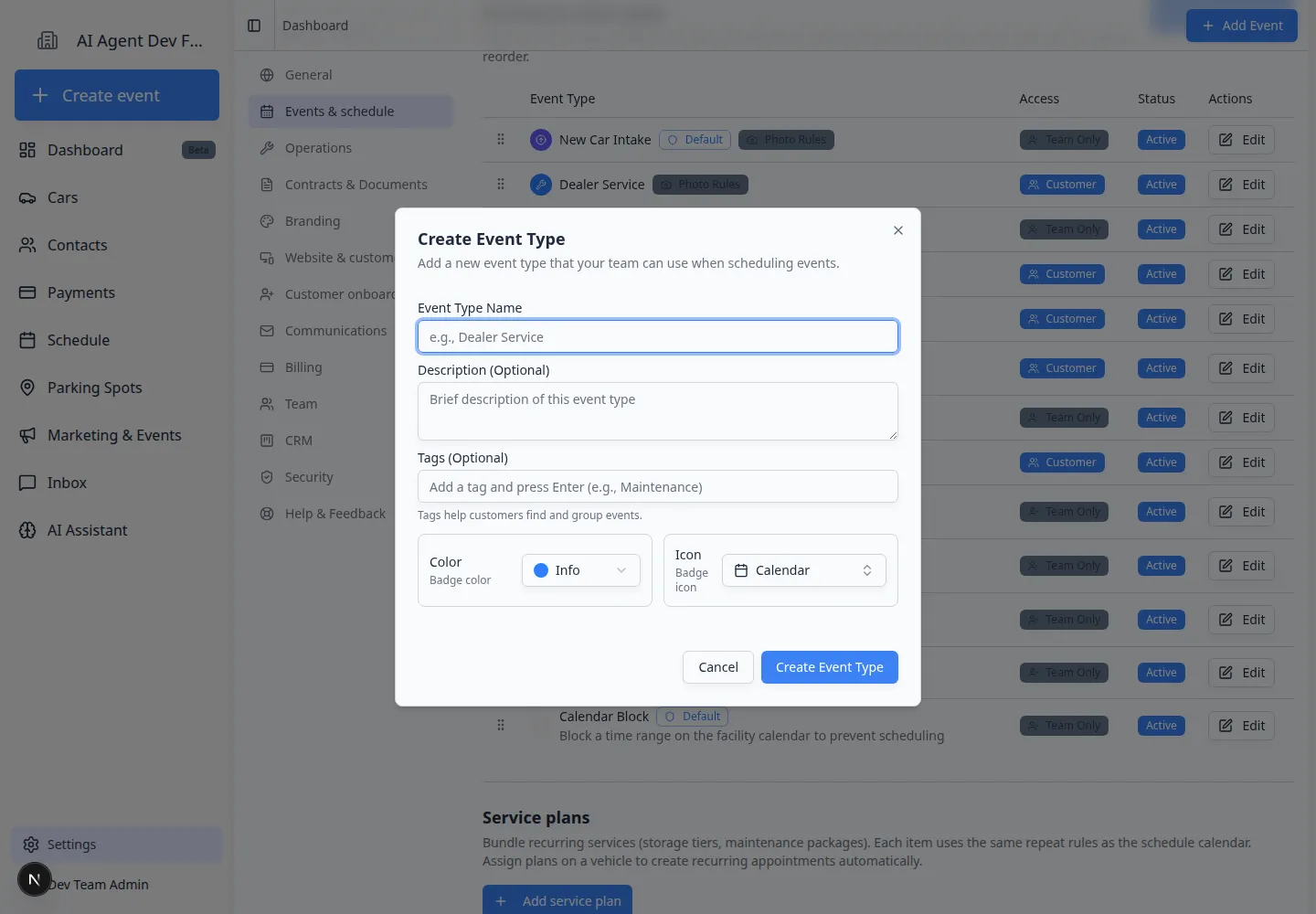This screenshot has height=914, width=1316.
Task: Click the Create Event Type button
Action: tap(830, 667)
